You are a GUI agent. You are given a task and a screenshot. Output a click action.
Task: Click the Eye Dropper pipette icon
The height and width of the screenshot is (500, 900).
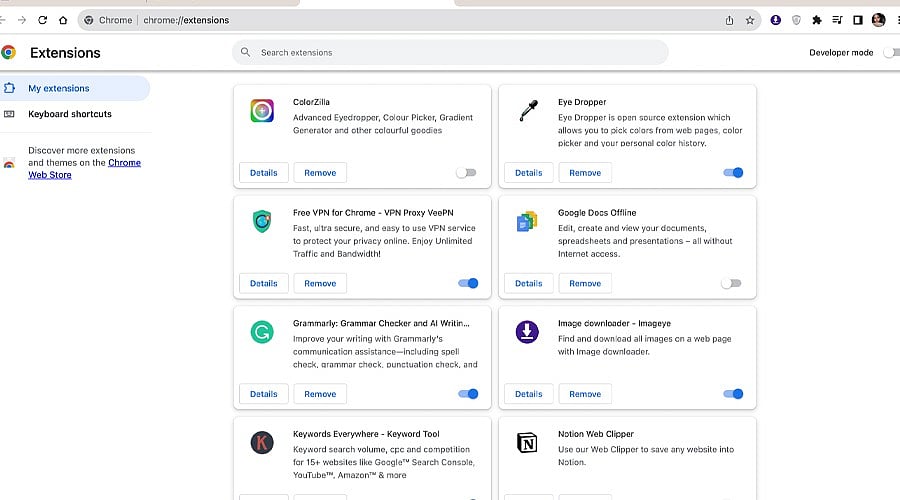tap(528, 110)
